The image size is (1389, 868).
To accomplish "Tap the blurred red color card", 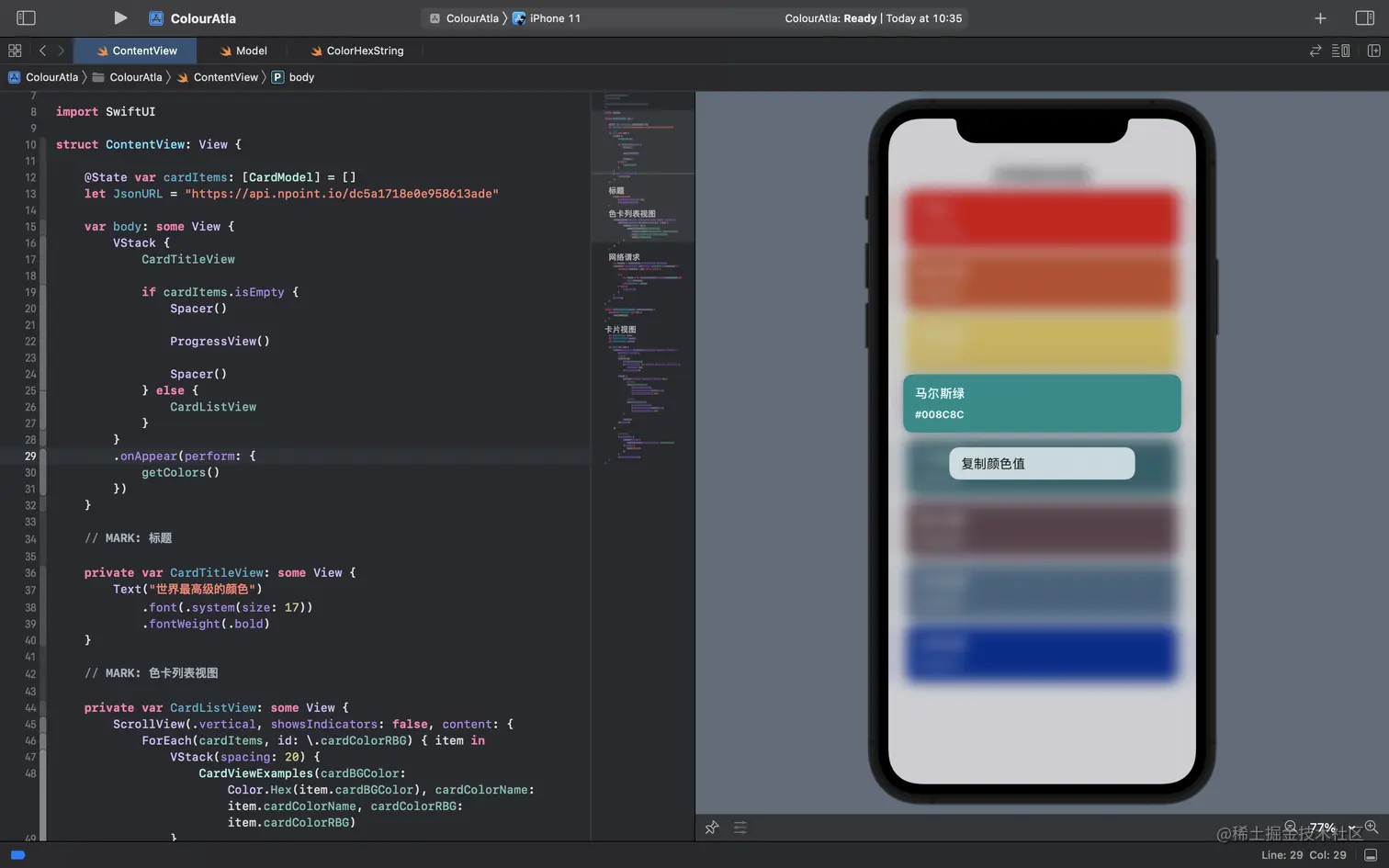I will tap(1042, 219).
